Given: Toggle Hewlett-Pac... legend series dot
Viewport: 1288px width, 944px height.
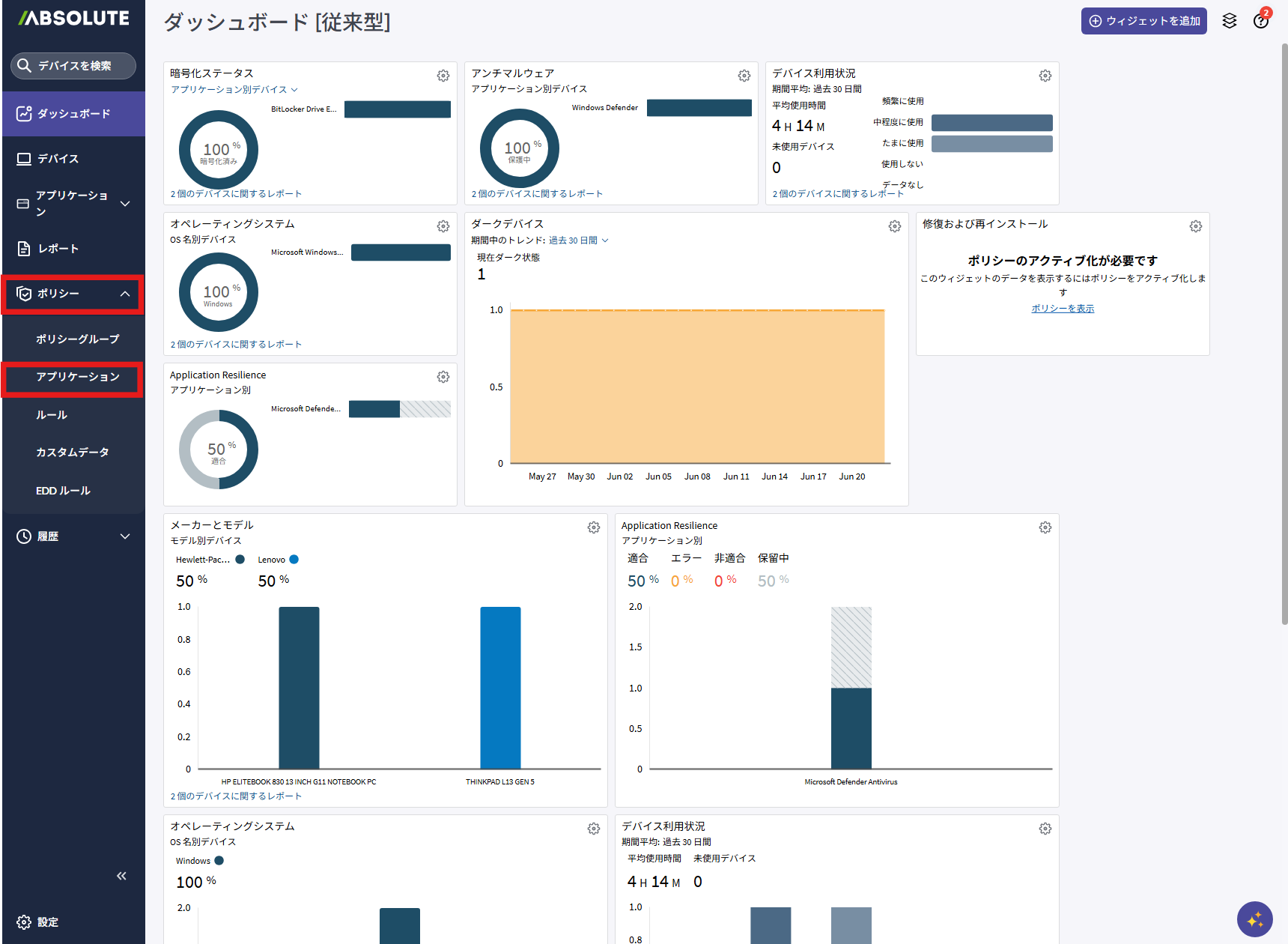Looking at the screenshot, I should 240,559.
